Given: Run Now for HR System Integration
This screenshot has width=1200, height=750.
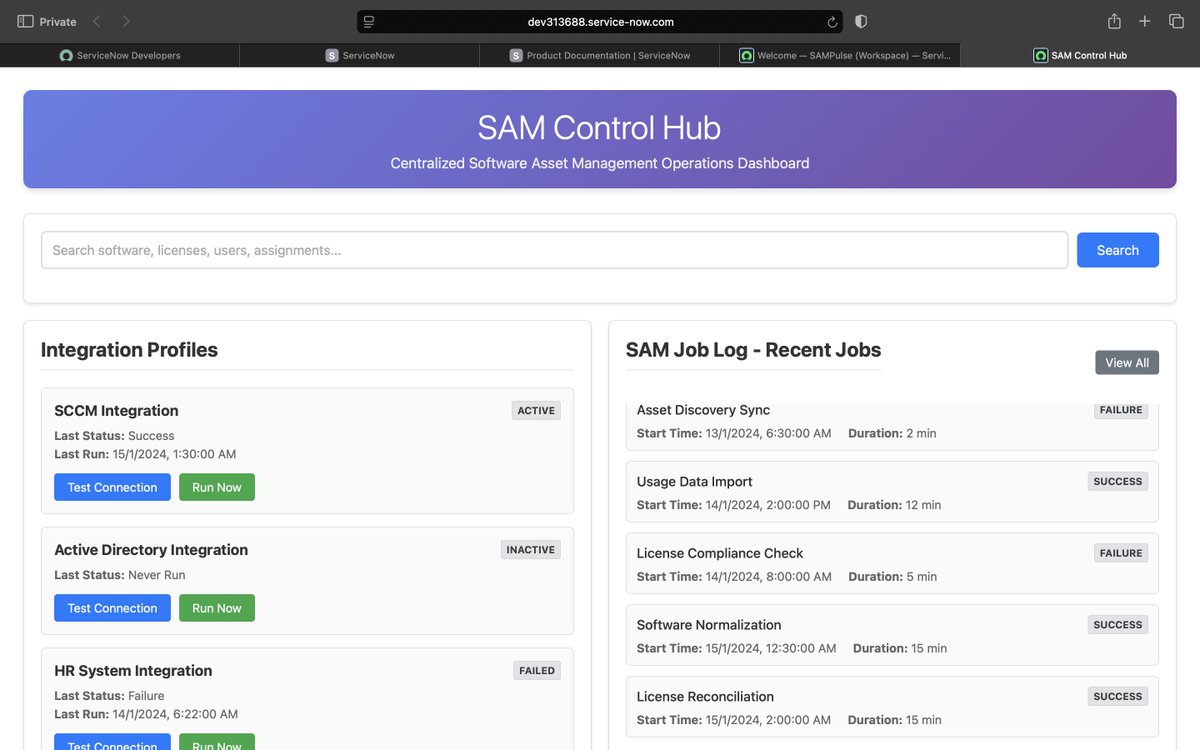Looking at the screenshot, I should click(x=217, y=742).
